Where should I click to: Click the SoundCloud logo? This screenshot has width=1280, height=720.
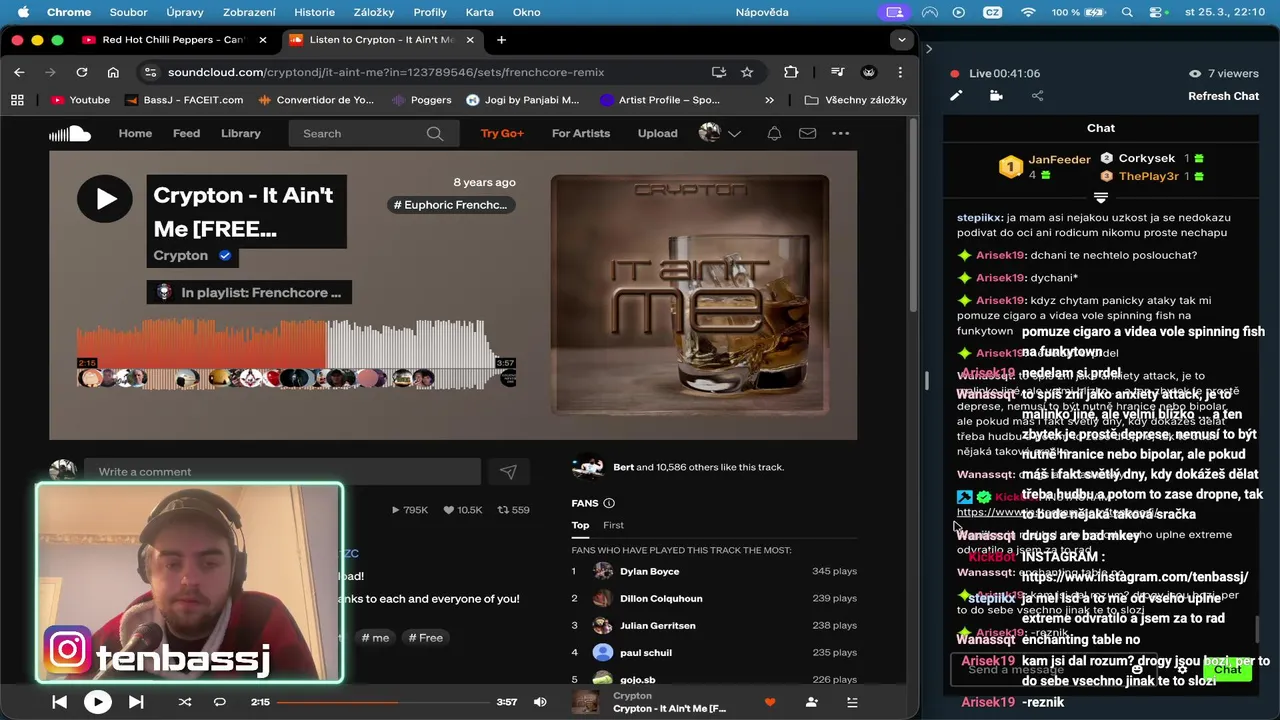click(x=70, y=133)
